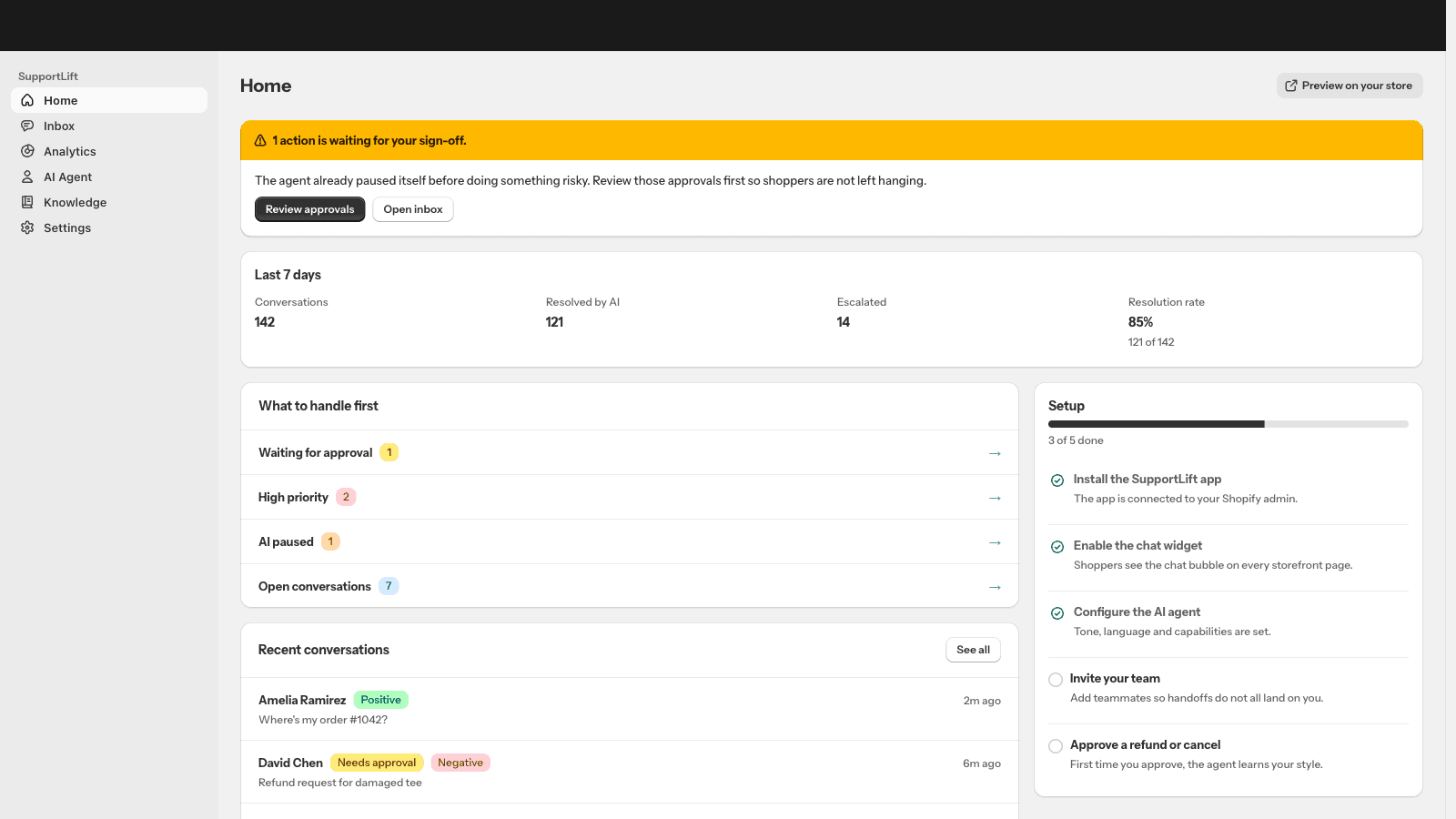Image resolution: width=1456 pixels, height=819 pixels.
Task: Click the Review approvals button
Action: click(309, 209)
